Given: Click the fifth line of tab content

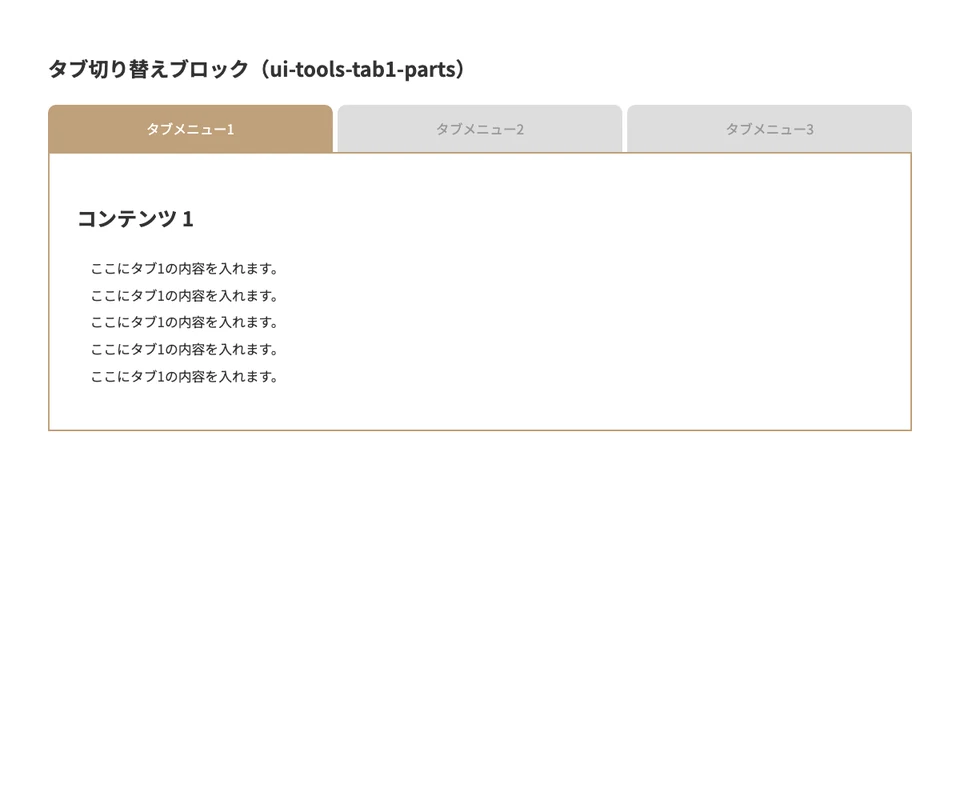Looking at the screenshot, I should 184,376.
